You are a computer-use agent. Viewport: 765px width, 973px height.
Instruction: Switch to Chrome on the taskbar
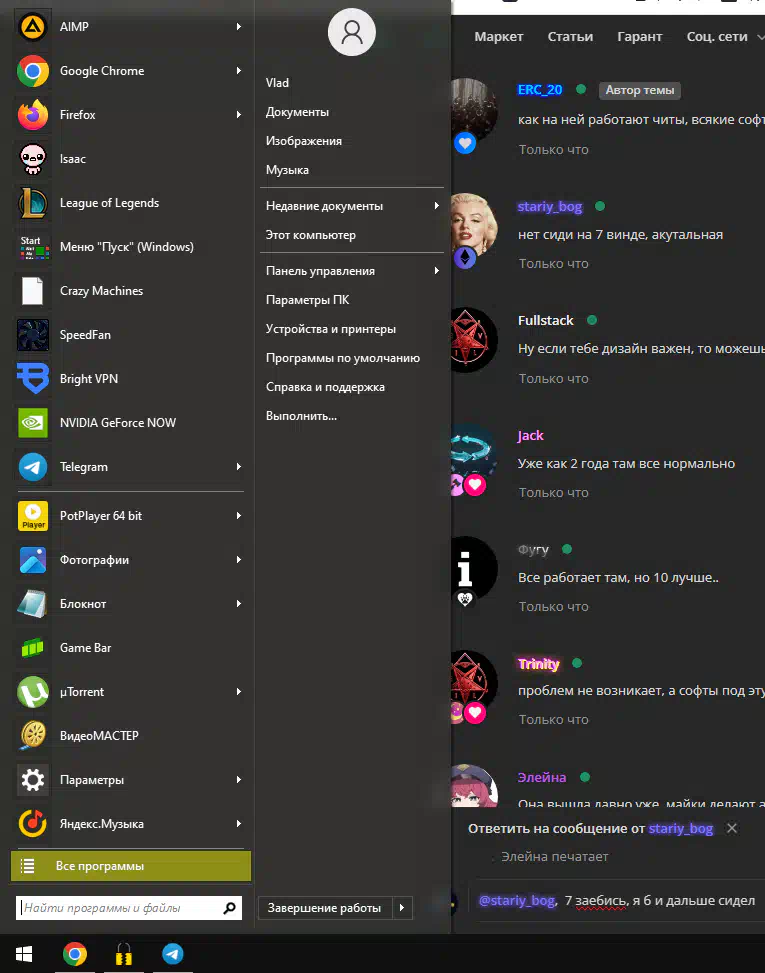click(x=74, y=954)
